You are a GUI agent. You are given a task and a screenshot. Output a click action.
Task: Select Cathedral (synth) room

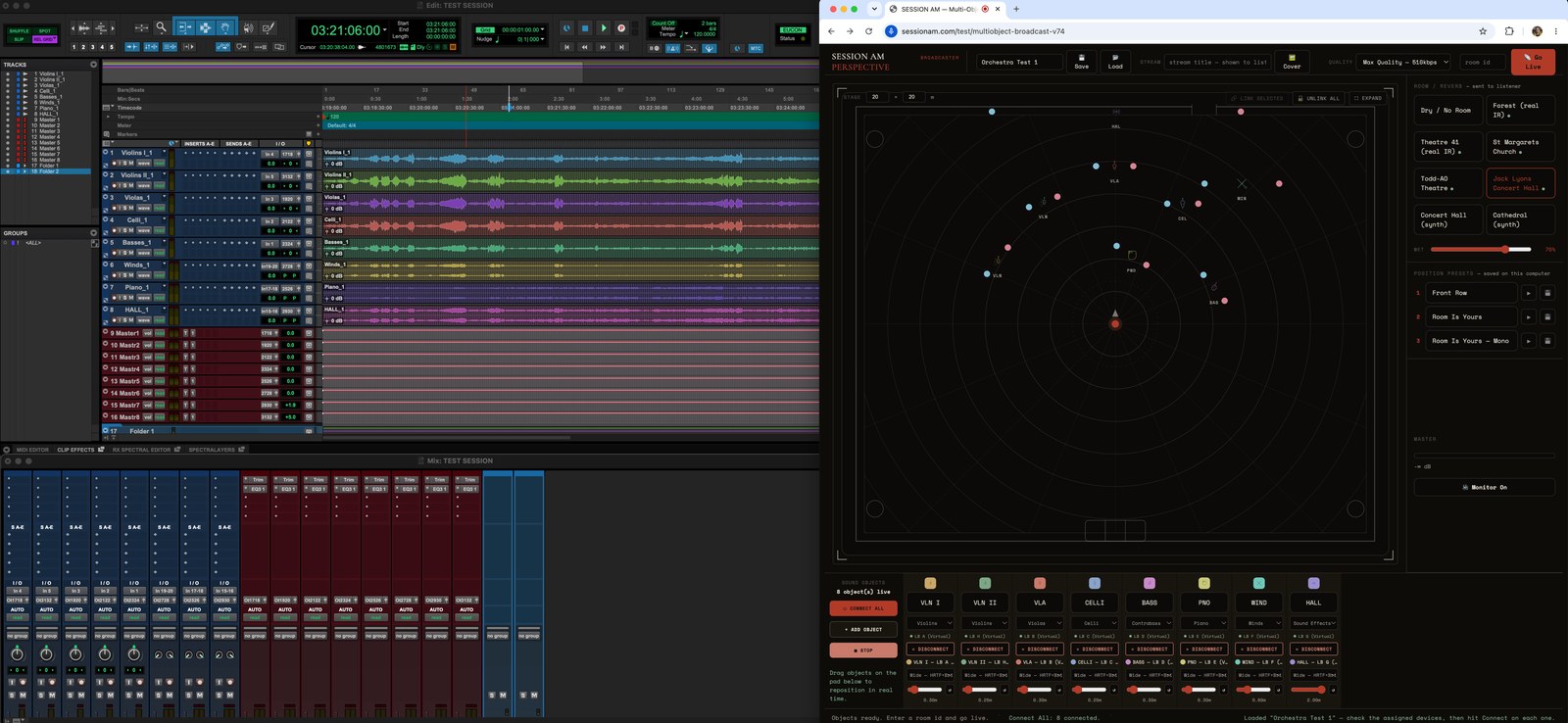click(1520, 219)
